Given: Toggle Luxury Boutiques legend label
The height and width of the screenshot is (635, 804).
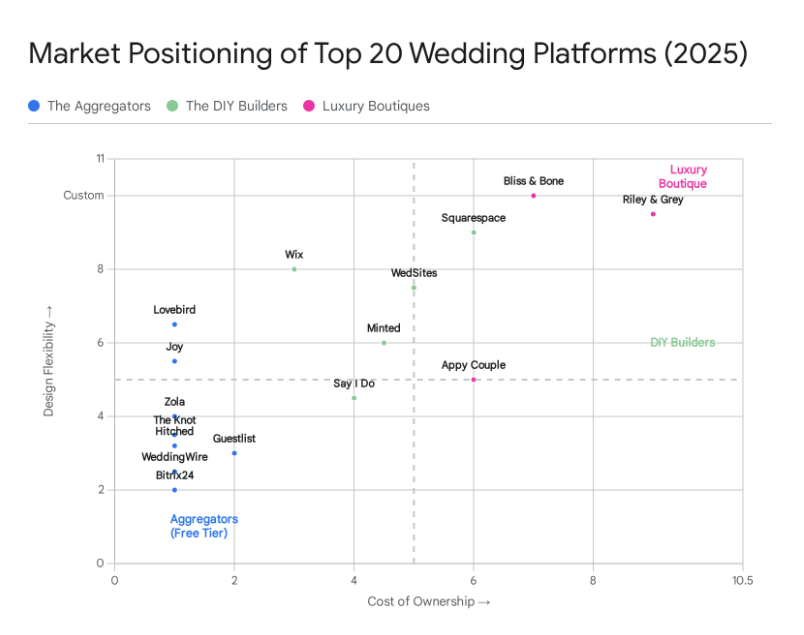Looking at the screenshot, I should pos(375,105).
